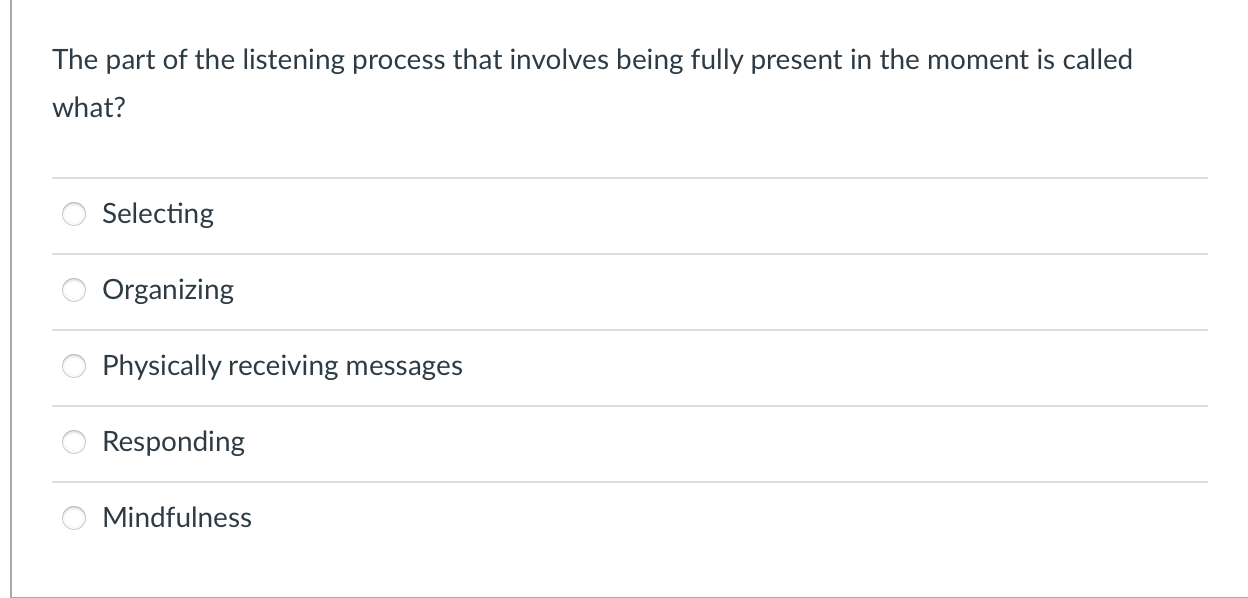Click the question's first line of text
Image resolution: width=1248 pixels, height=598 pixels.
coord(592,60)
